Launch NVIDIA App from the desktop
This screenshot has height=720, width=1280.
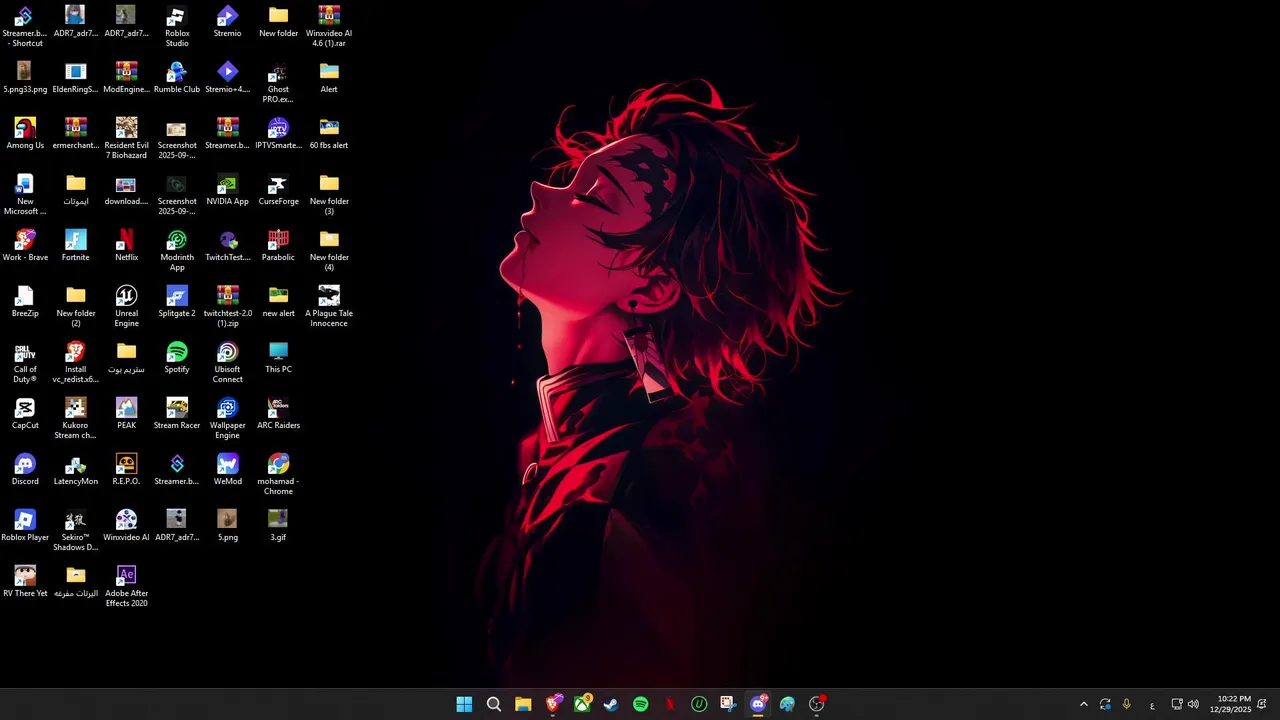(x=227, y=190)
